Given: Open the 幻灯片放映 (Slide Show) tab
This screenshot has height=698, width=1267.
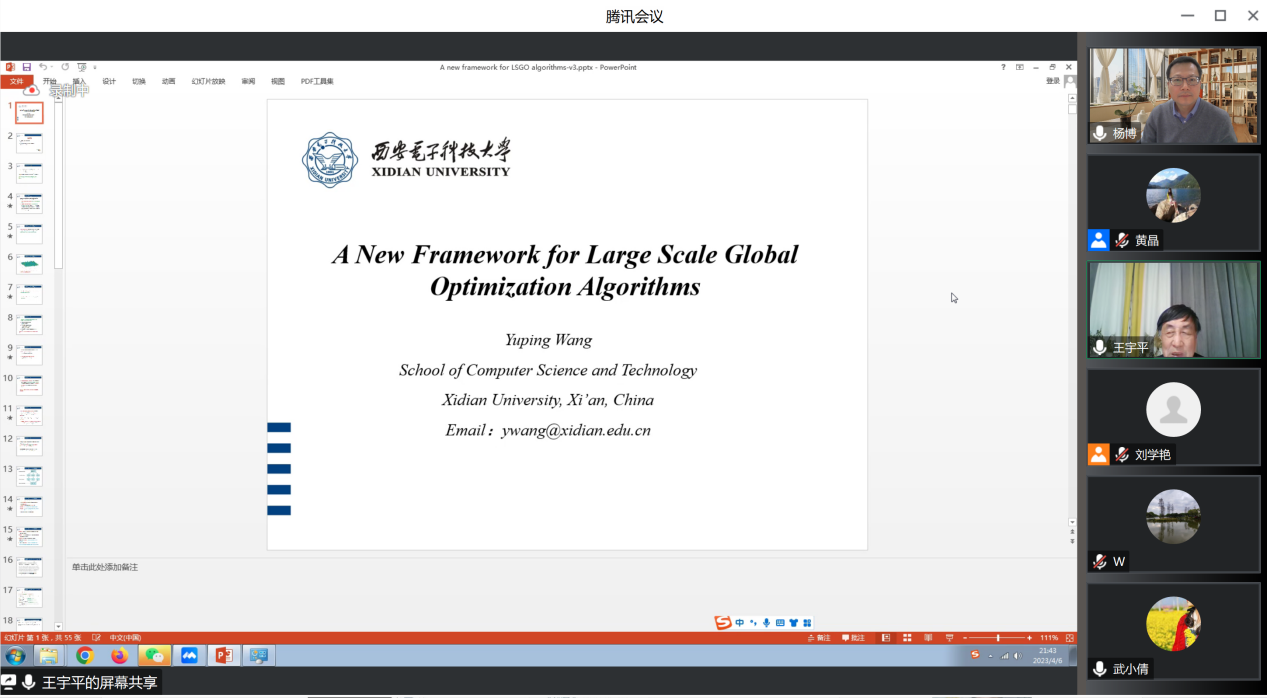Looking at the screenshot, I should click(x=208, y=82).
